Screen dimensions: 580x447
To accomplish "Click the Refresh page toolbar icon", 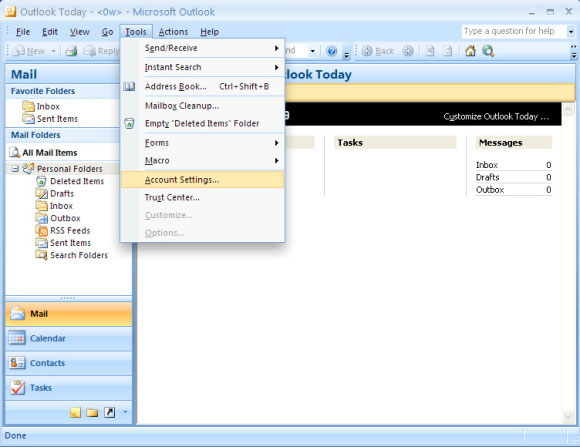I will click(448, 51).
